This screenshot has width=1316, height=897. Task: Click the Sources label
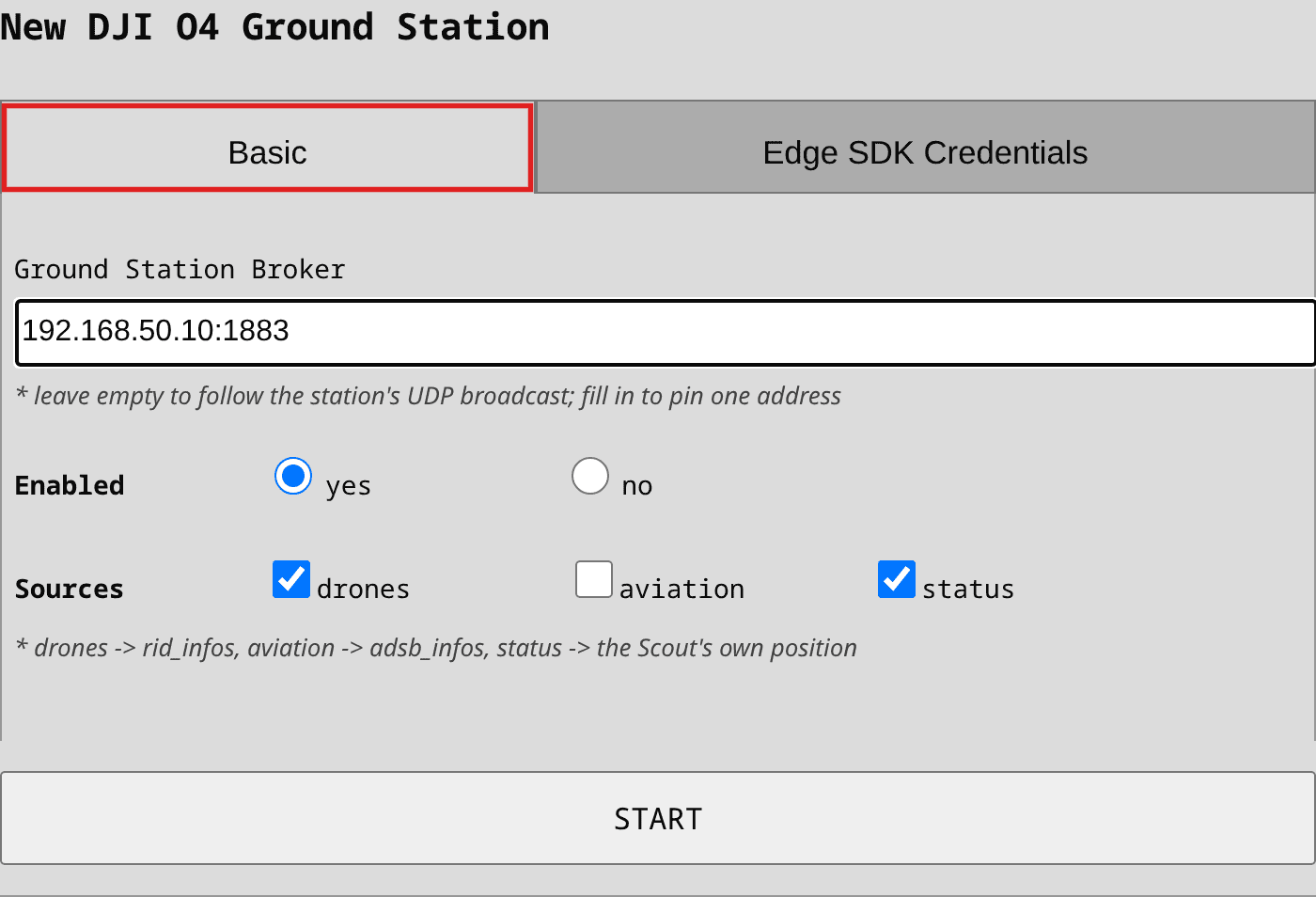(70, 589)
